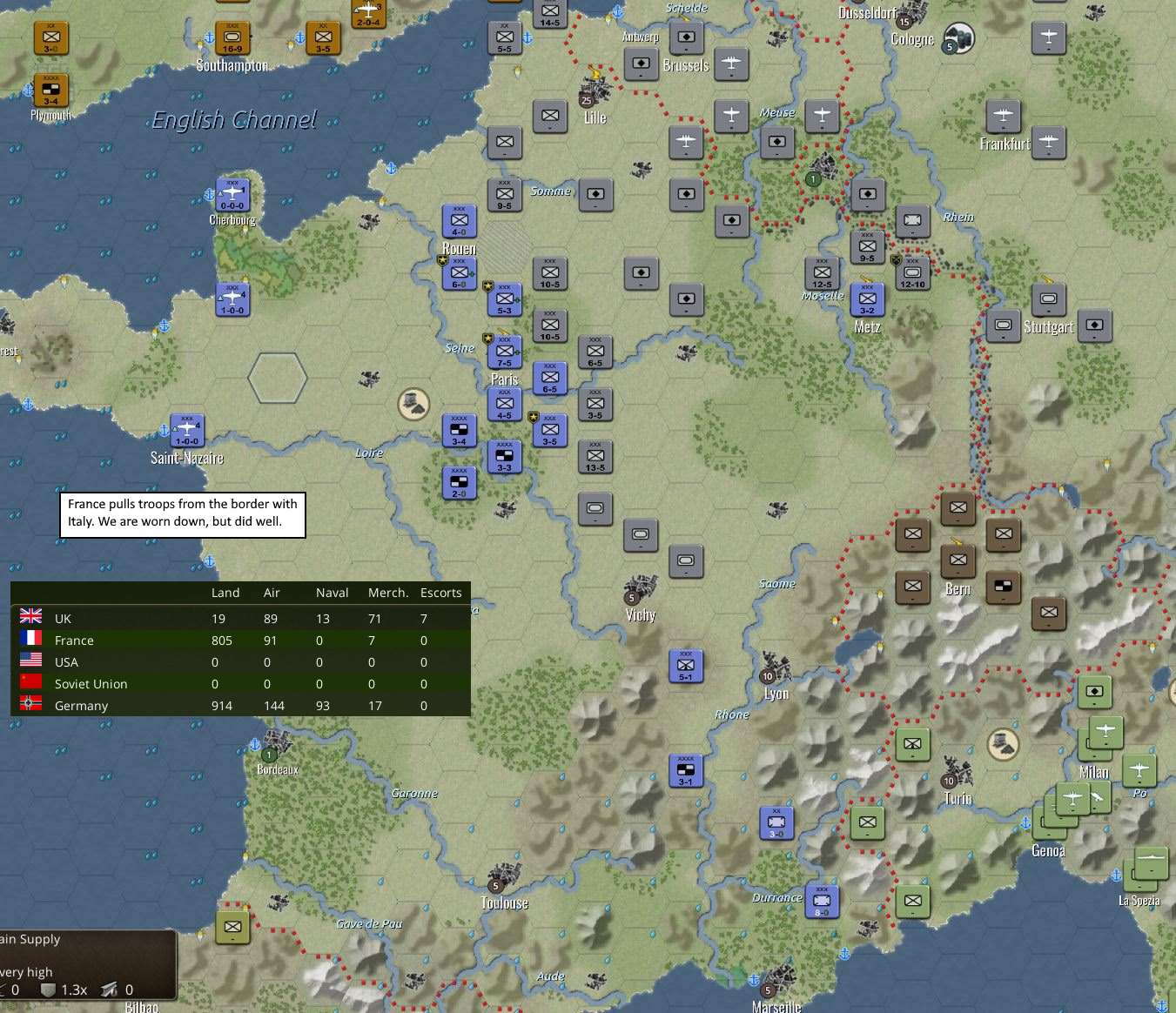Select the blue air unit 0-0-0 at Cherbourg
1176x1013 pixels.
[232, 195]
